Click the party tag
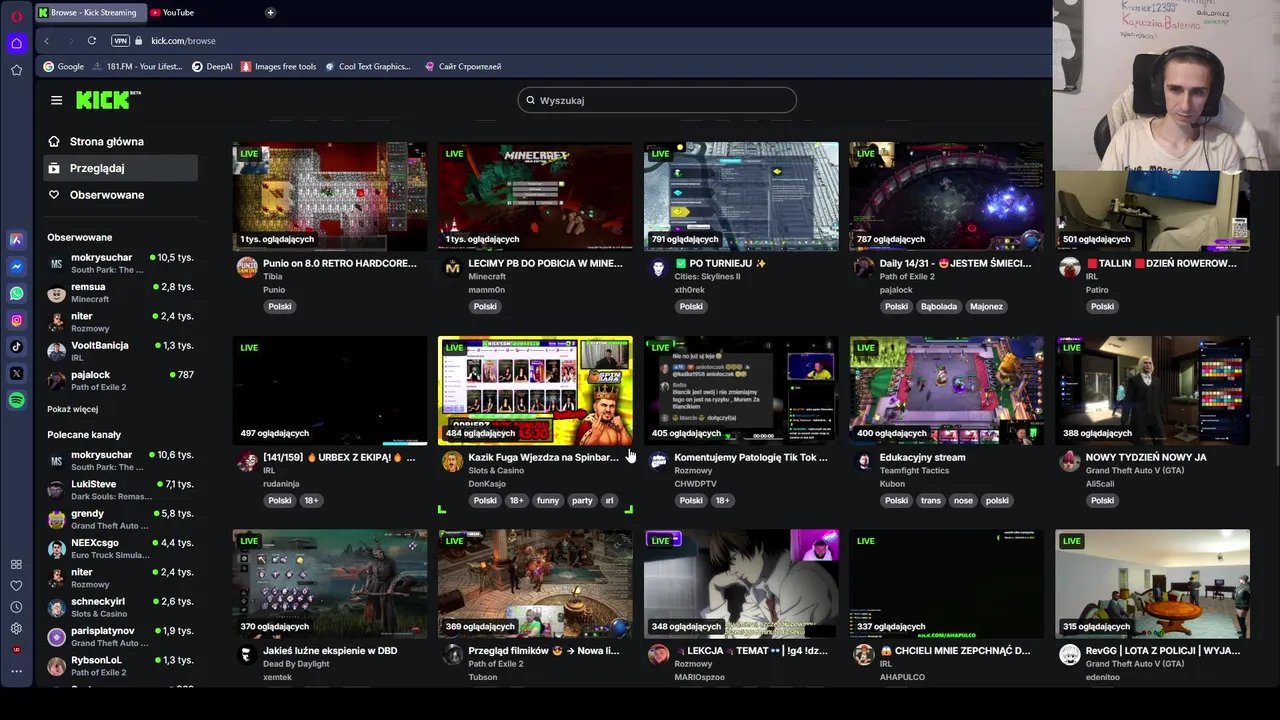Image resolution: width=1280 pixels, height=720 pixels. coord(582,500)
